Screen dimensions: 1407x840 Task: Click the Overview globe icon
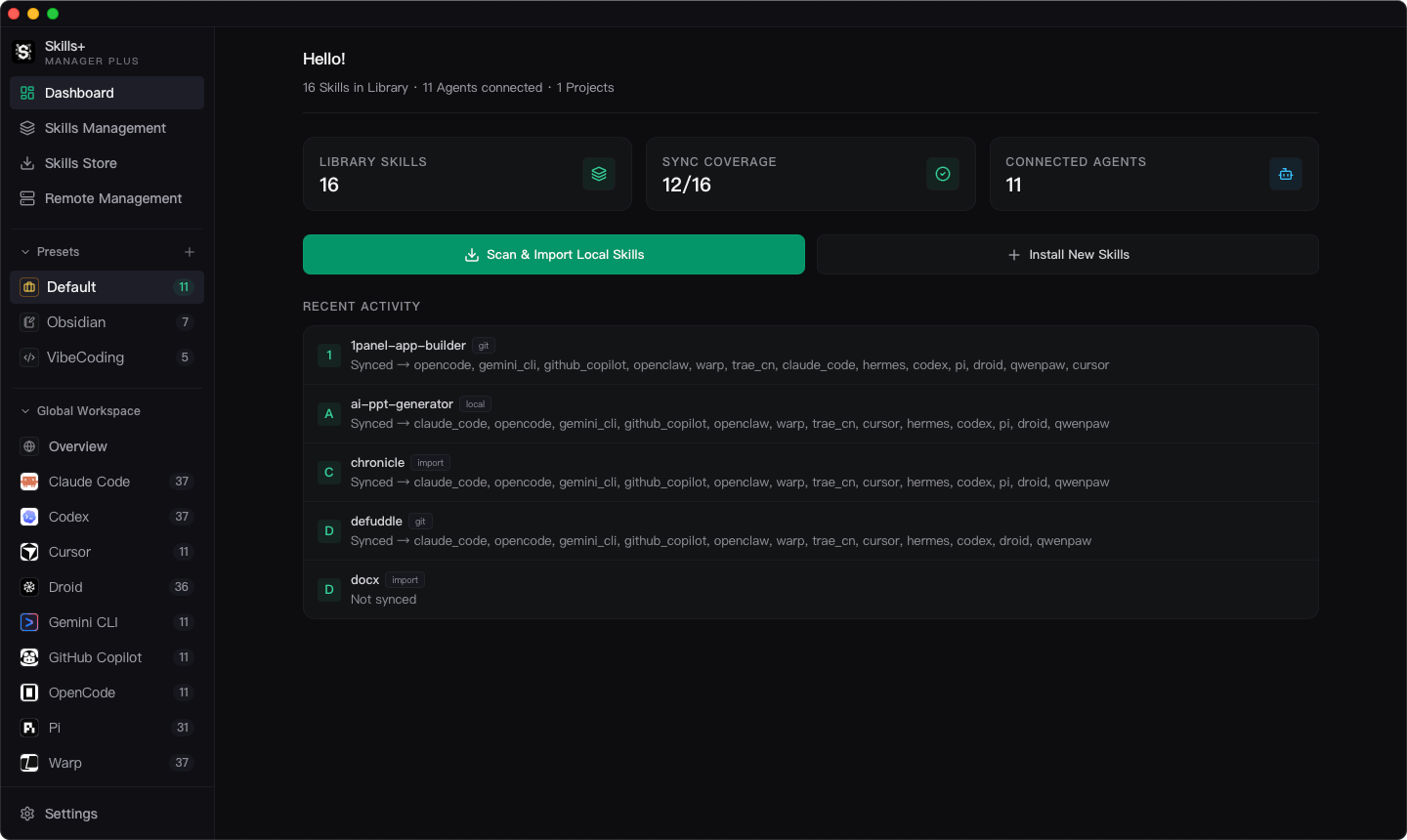[x=29, y=446]
